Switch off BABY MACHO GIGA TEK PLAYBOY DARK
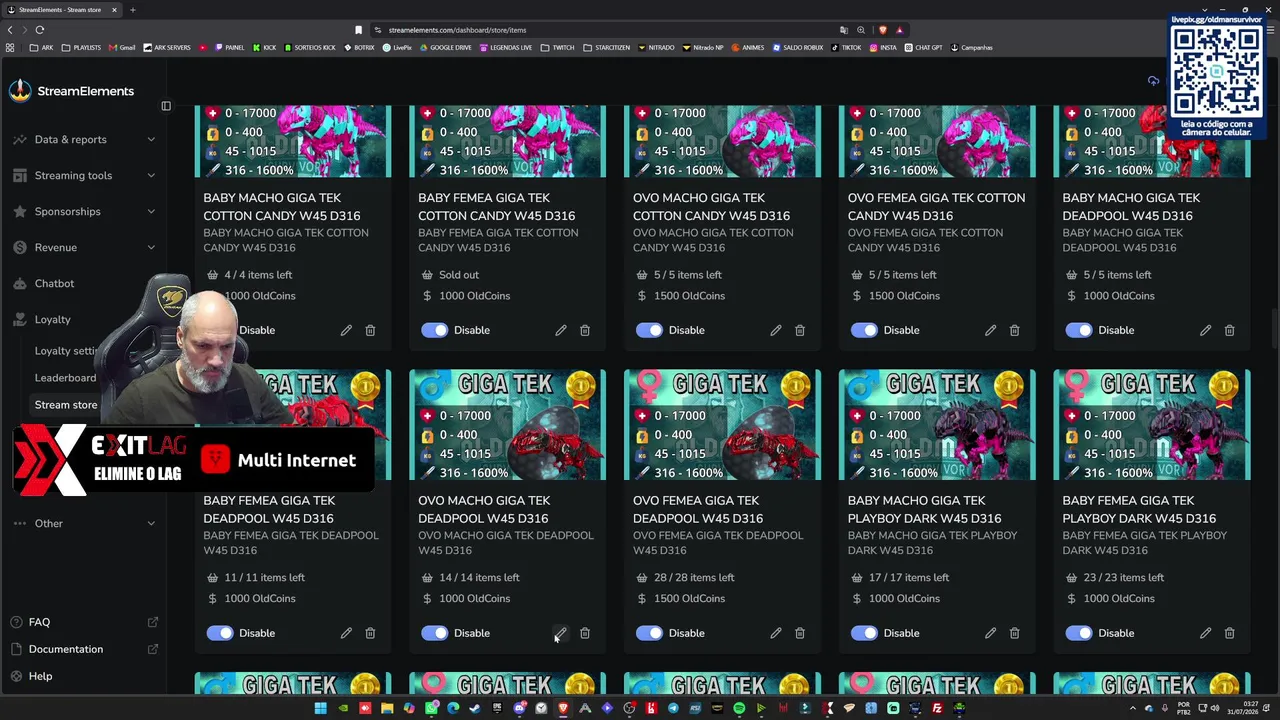 [864, 633]
